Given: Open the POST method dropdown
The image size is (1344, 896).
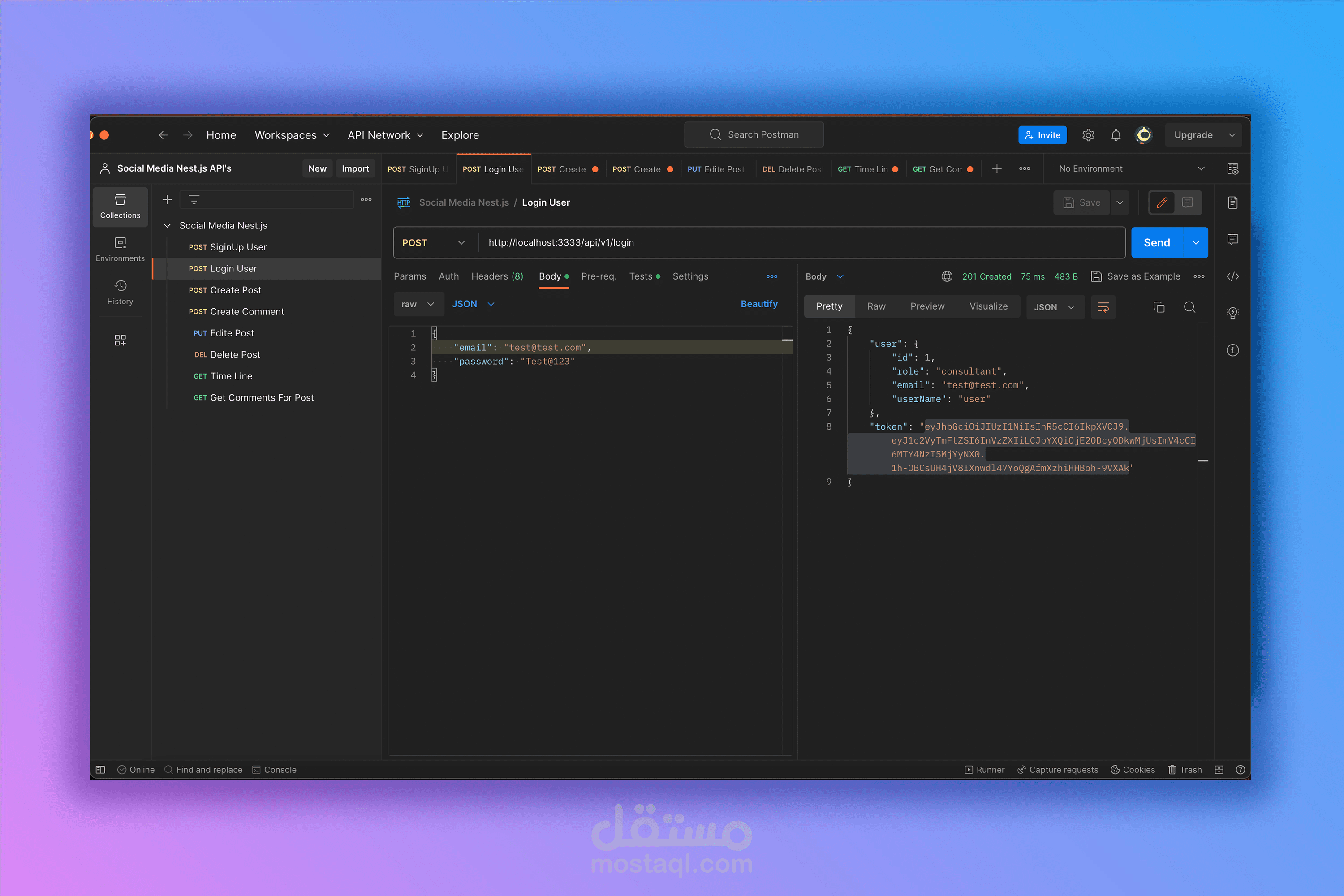Looking at the screenshot, I should (433, 243).
